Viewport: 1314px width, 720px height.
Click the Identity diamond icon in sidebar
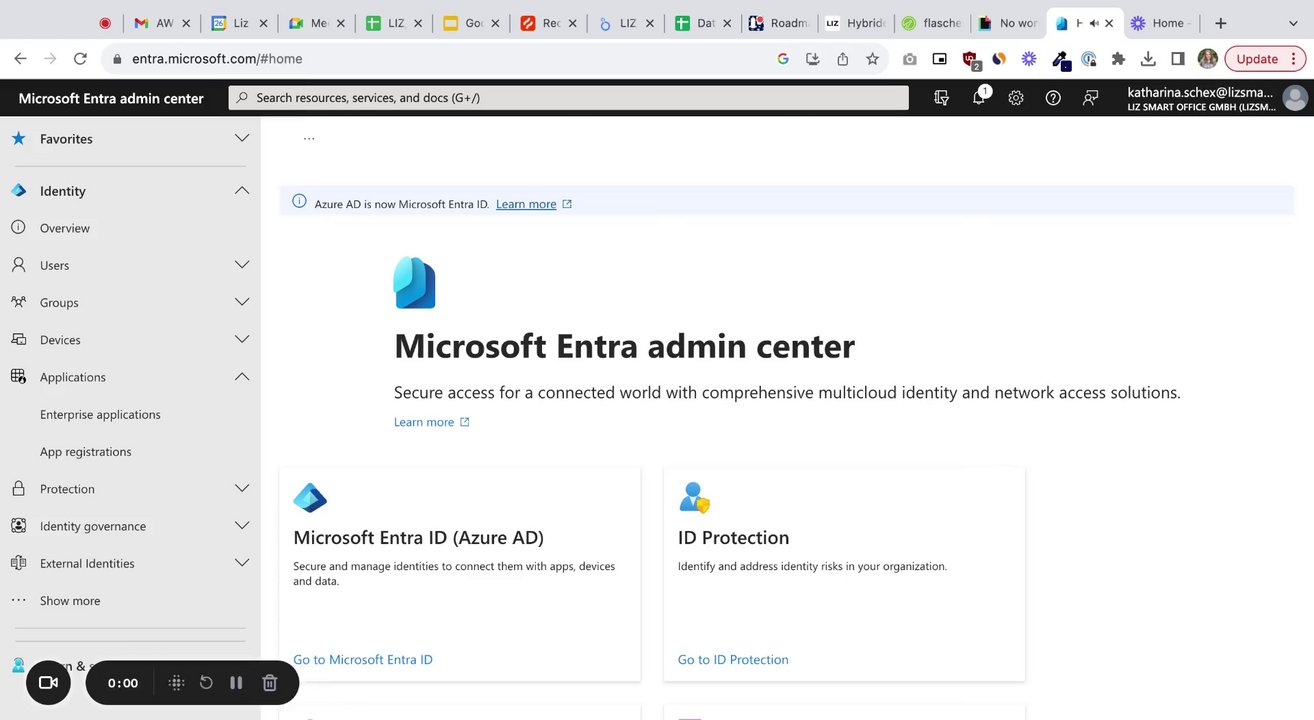(18, 191)
